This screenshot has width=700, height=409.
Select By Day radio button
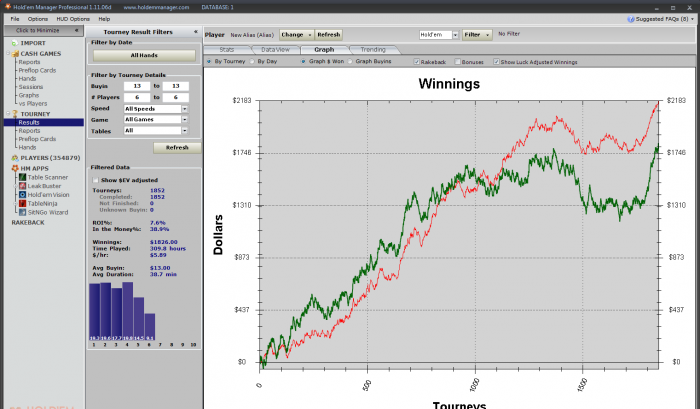[252, 62]
